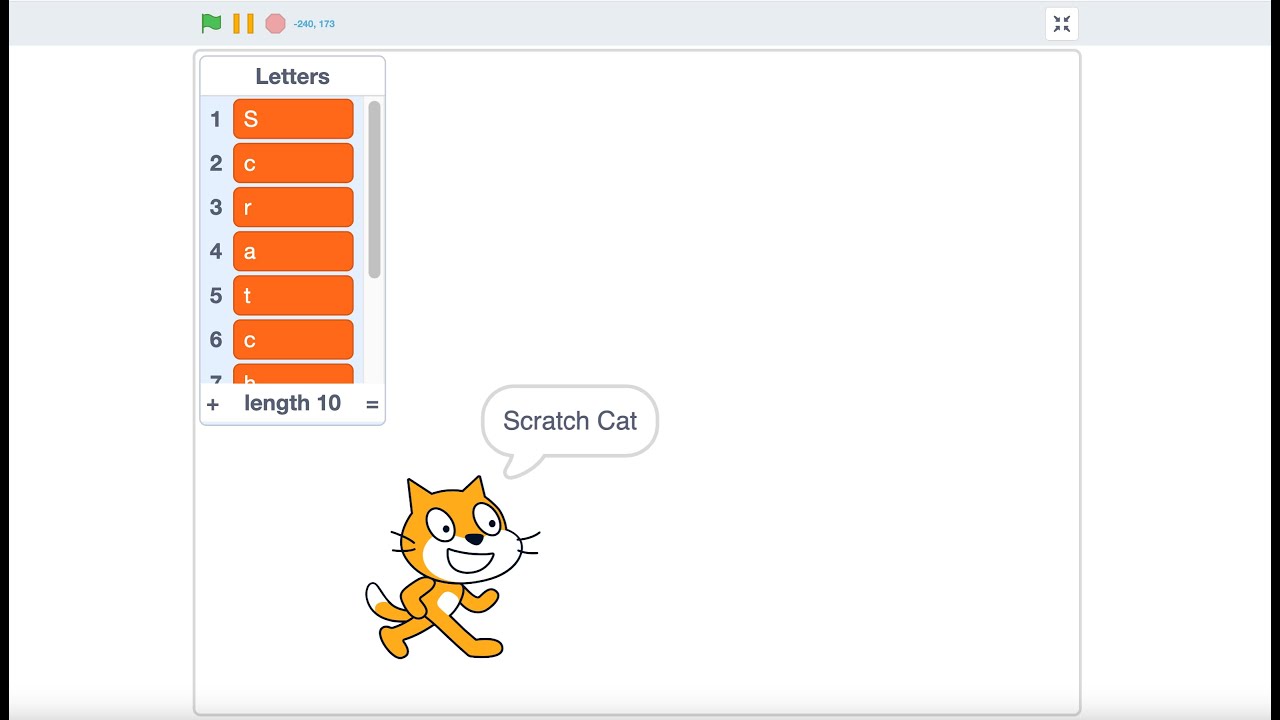Select list item 5 containing t
The width and height of the screenshot is (1280, 720).
pos(293,295)
